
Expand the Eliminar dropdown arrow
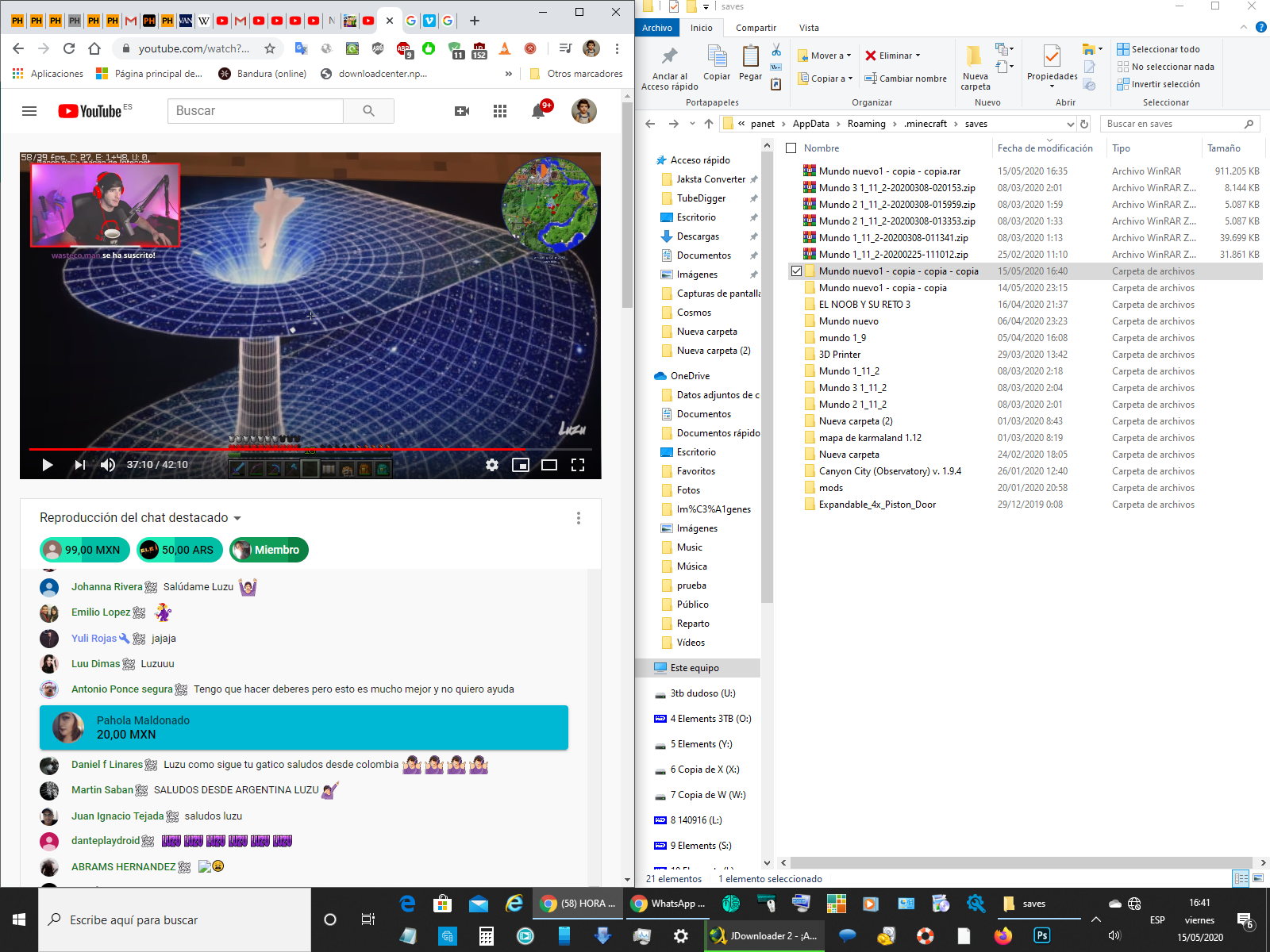[918, 56]
